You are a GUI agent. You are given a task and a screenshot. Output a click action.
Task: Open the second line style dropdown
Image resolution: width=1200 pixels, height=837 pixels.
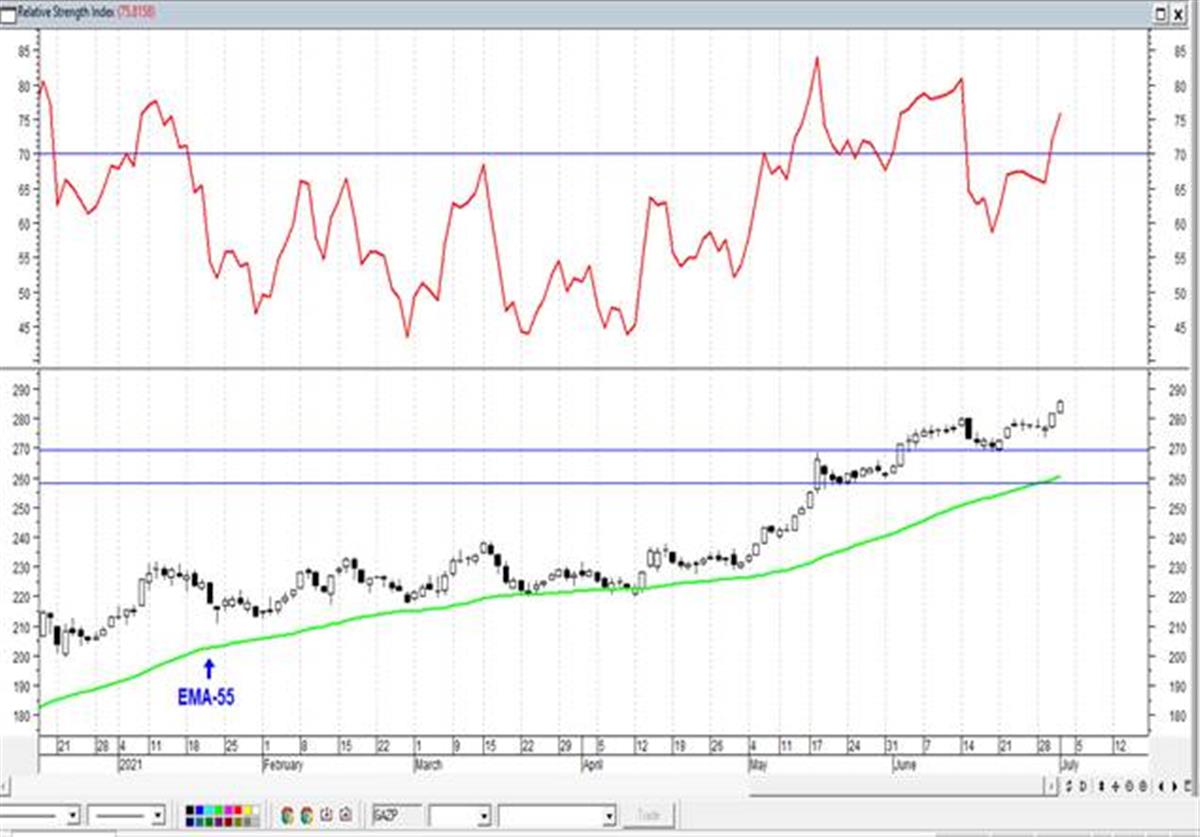click(157, 816)
